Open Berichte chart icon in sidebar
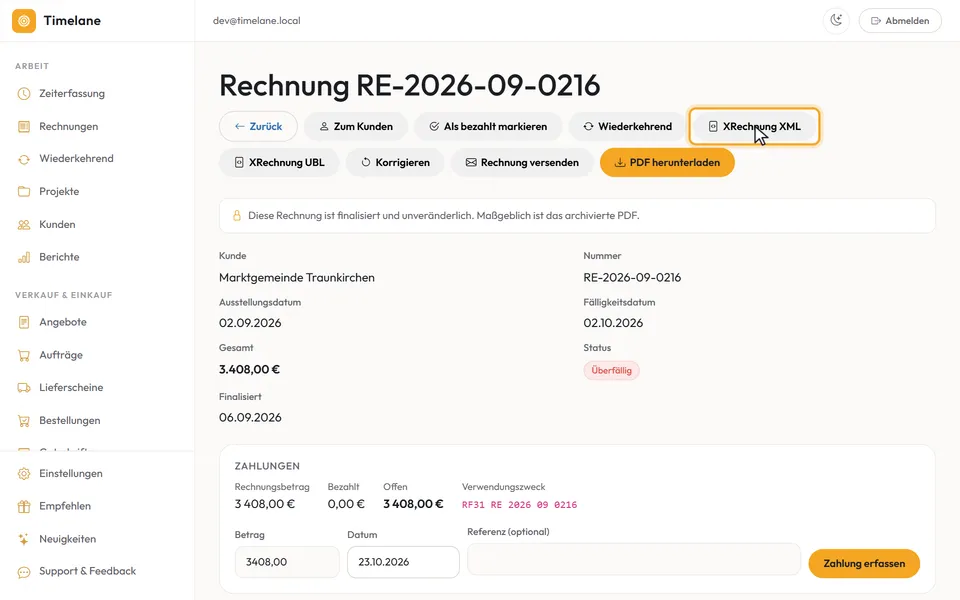The image size is (960, 600). click(24, 257)
